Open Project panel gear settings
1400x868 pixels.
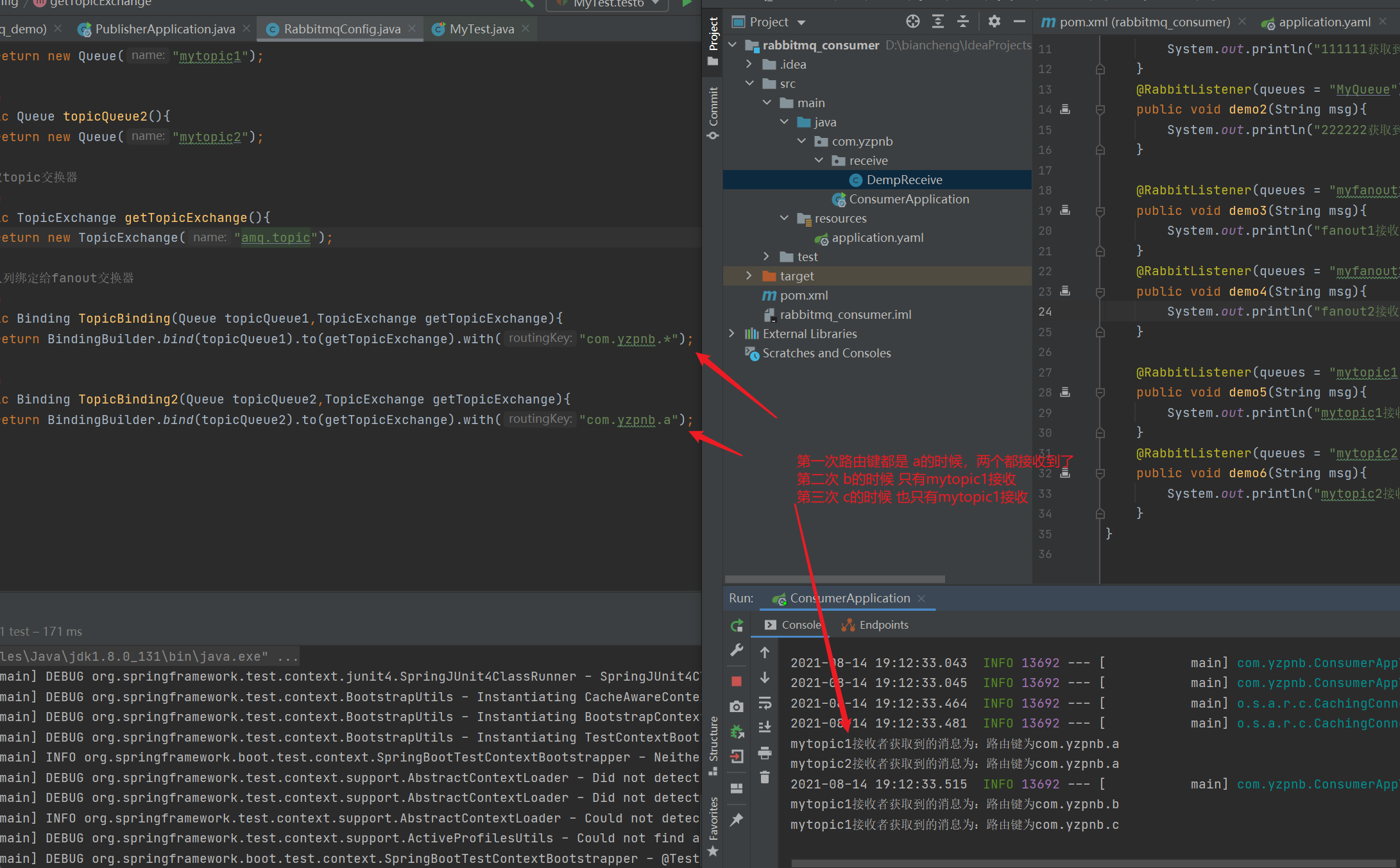coord(995,22)
